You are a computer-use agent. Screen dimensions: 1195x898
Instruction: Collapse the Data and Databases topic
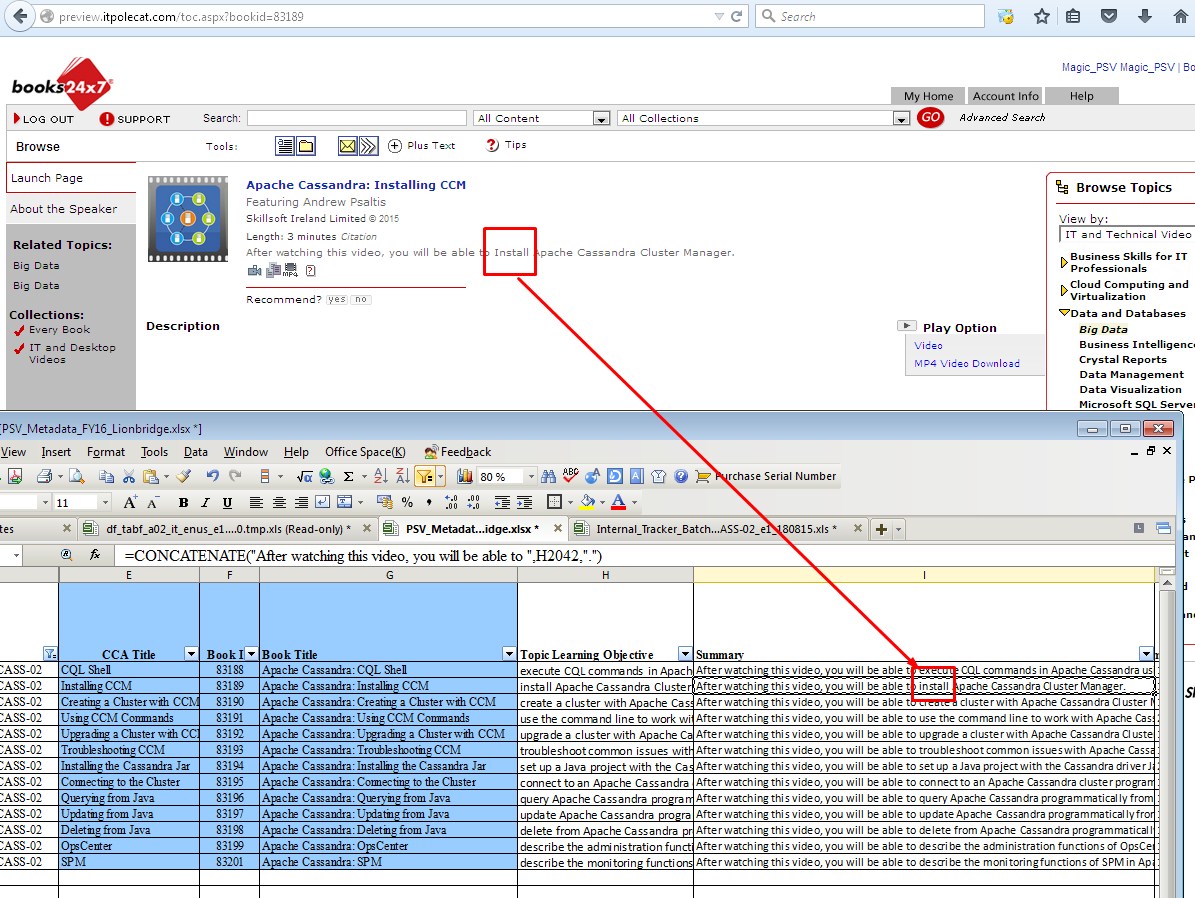1064,313
